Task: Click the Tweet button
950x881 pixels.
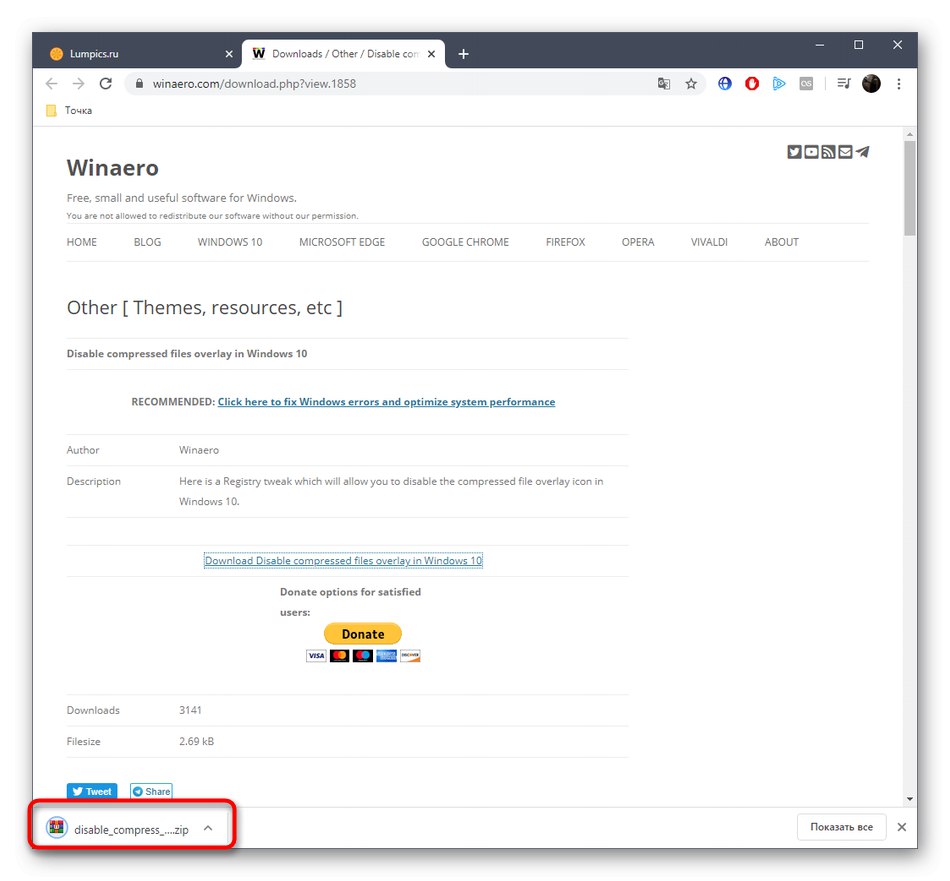Action: click(92, 791)
